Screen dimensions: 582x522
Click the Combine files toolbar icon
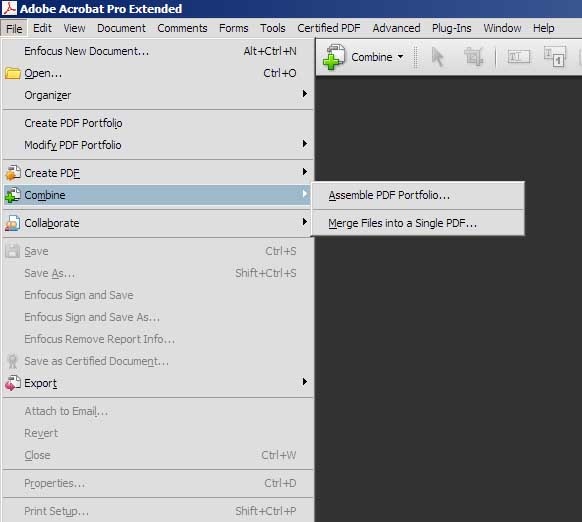click(x=334, y=57)
